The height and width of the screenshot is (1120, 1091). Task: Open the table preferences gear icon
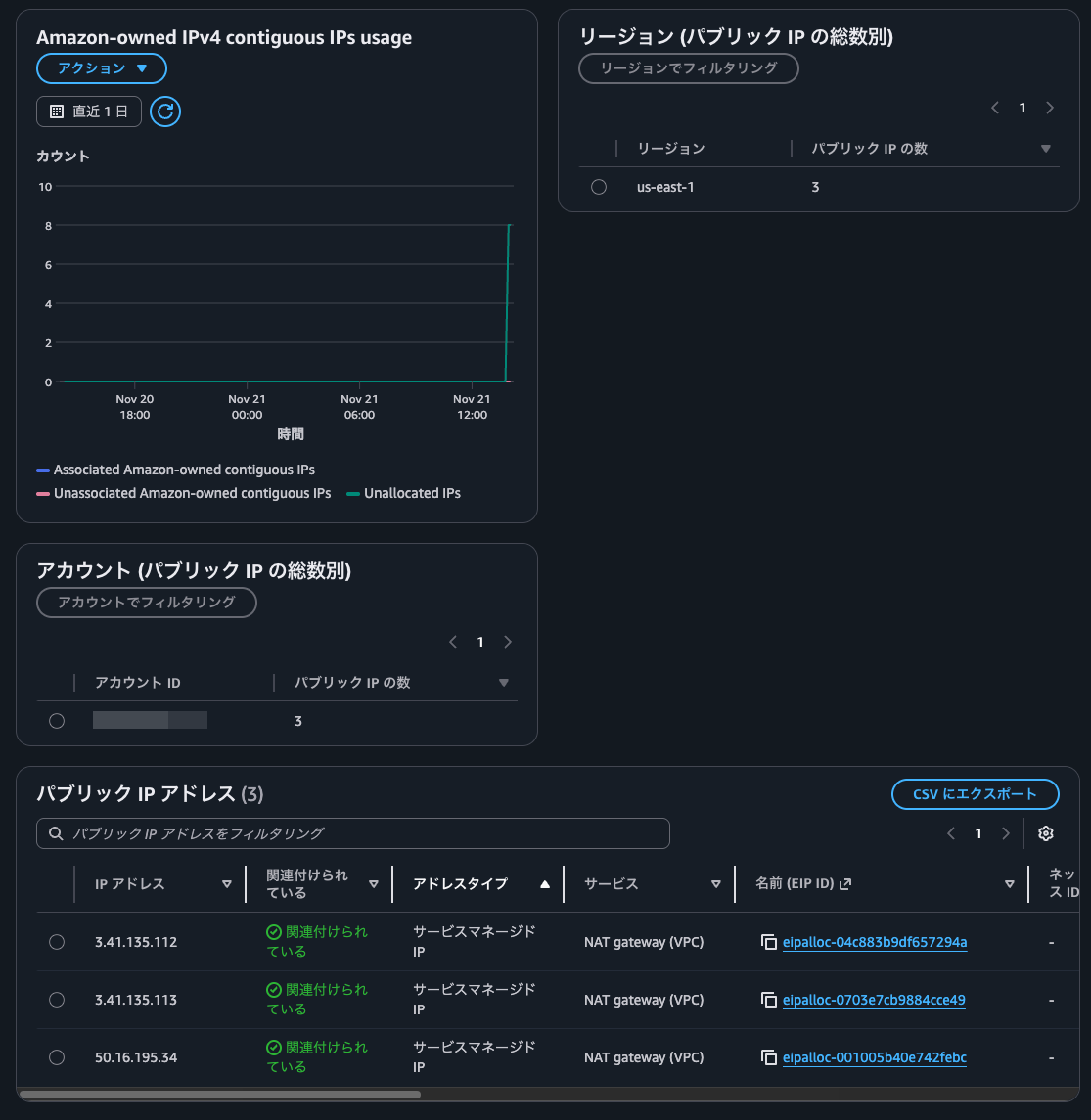1045,832
